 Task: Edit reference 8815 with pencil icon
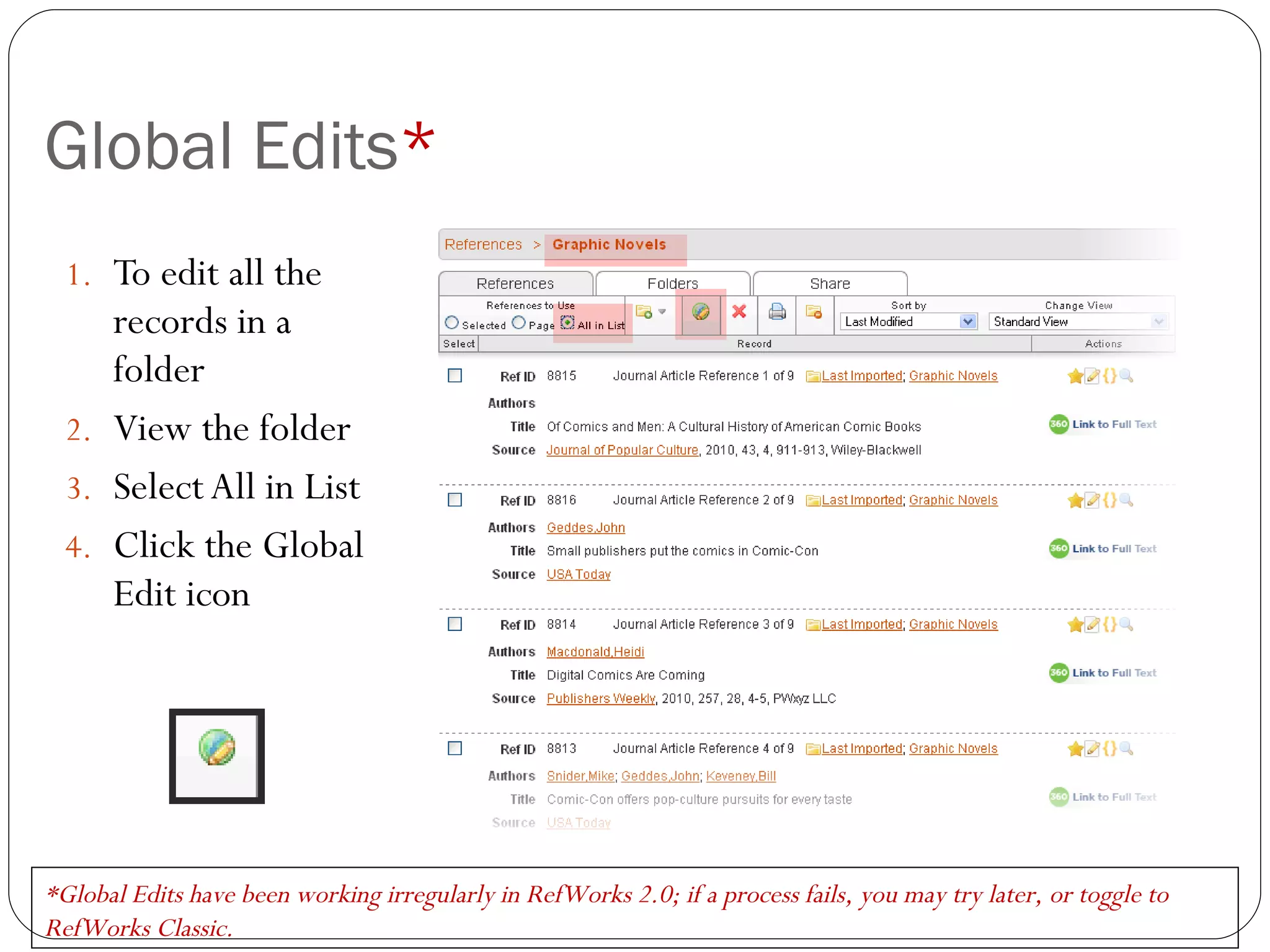pos(1093,376)
